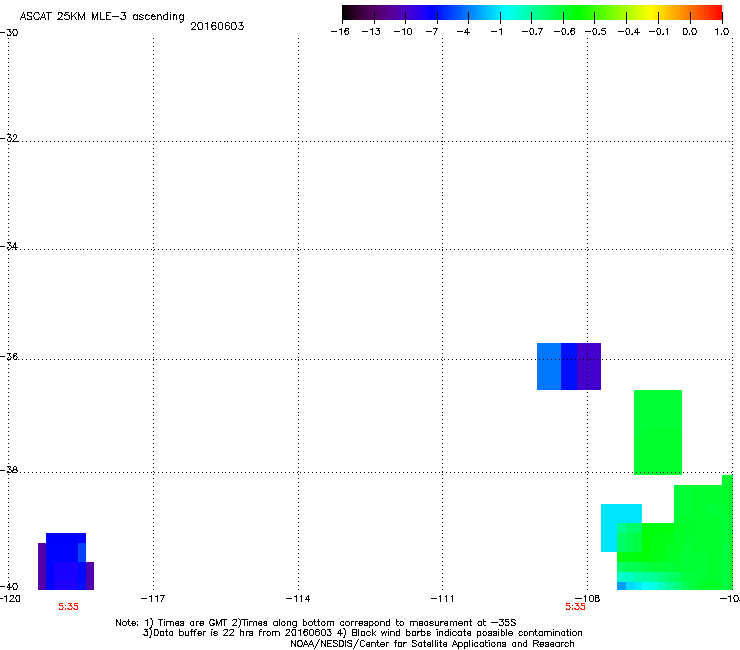The image size is (740, 650).
Task: Click the -0.7 label on the color scale
Action: tap(532, 32)
